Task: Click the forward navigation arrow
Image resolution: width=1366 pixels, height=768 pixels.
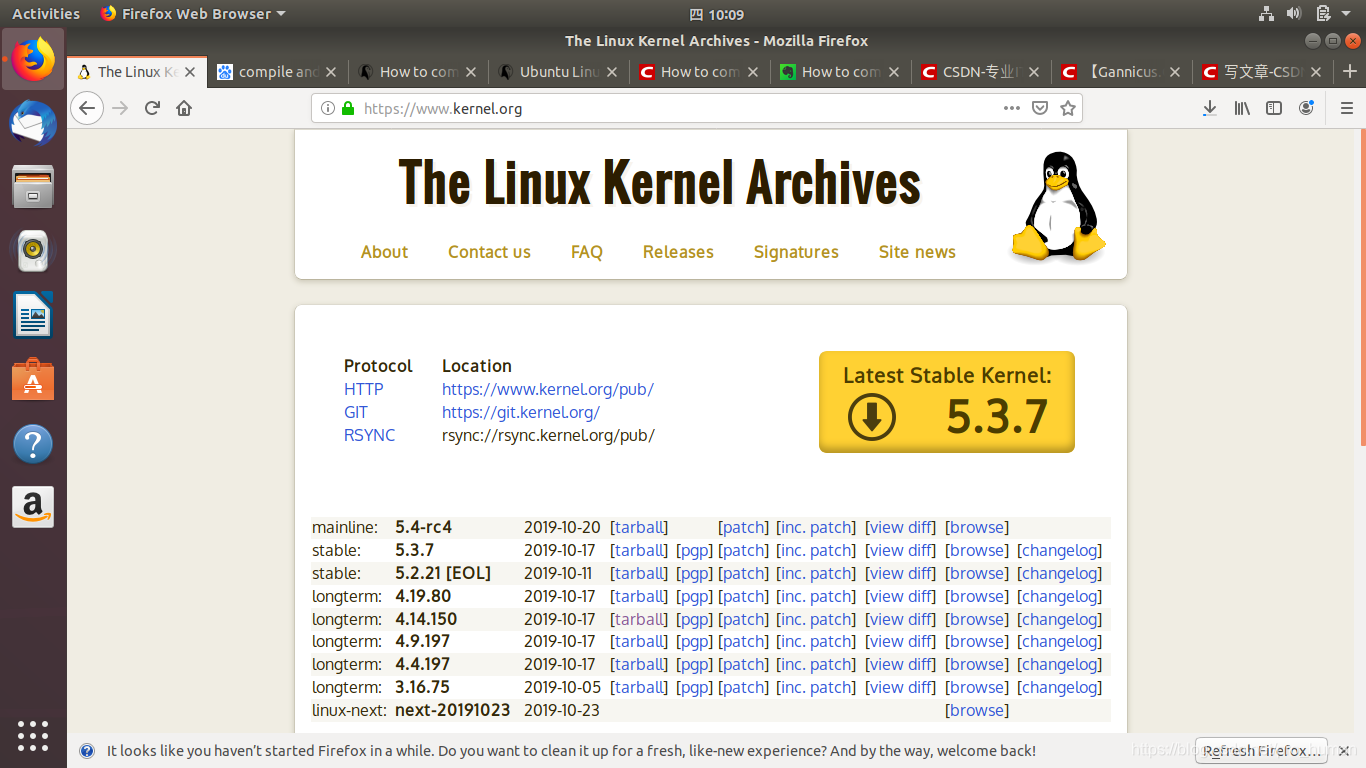Action: tap(121, 108)
